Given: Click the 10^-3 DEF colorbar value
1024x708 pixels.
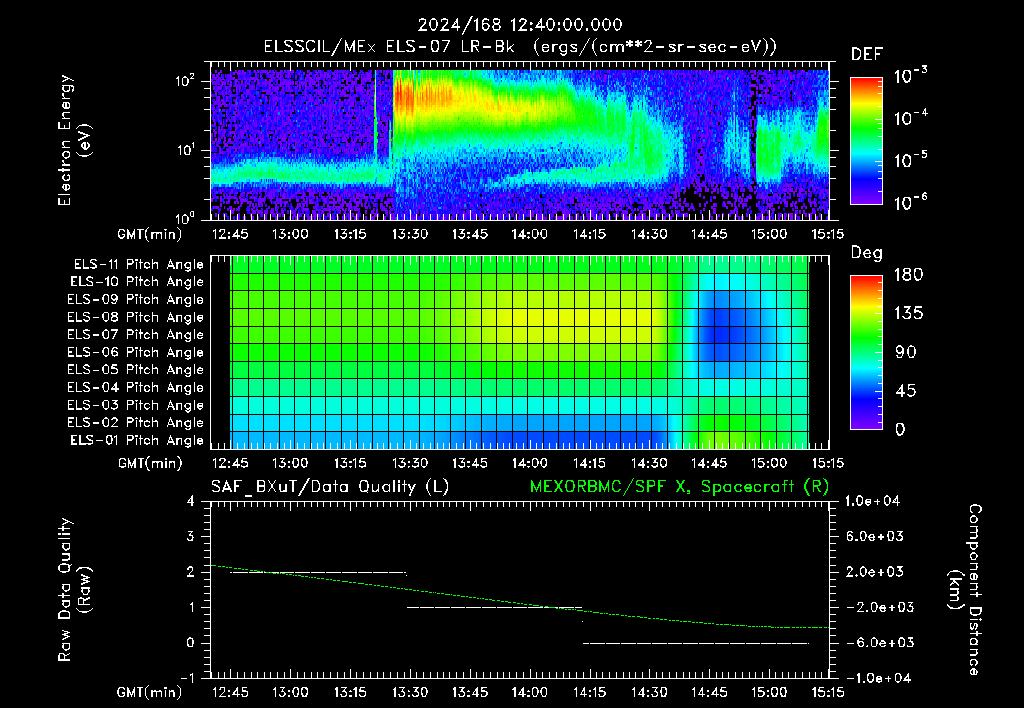Looking at the screenshot, I should 910,76.
